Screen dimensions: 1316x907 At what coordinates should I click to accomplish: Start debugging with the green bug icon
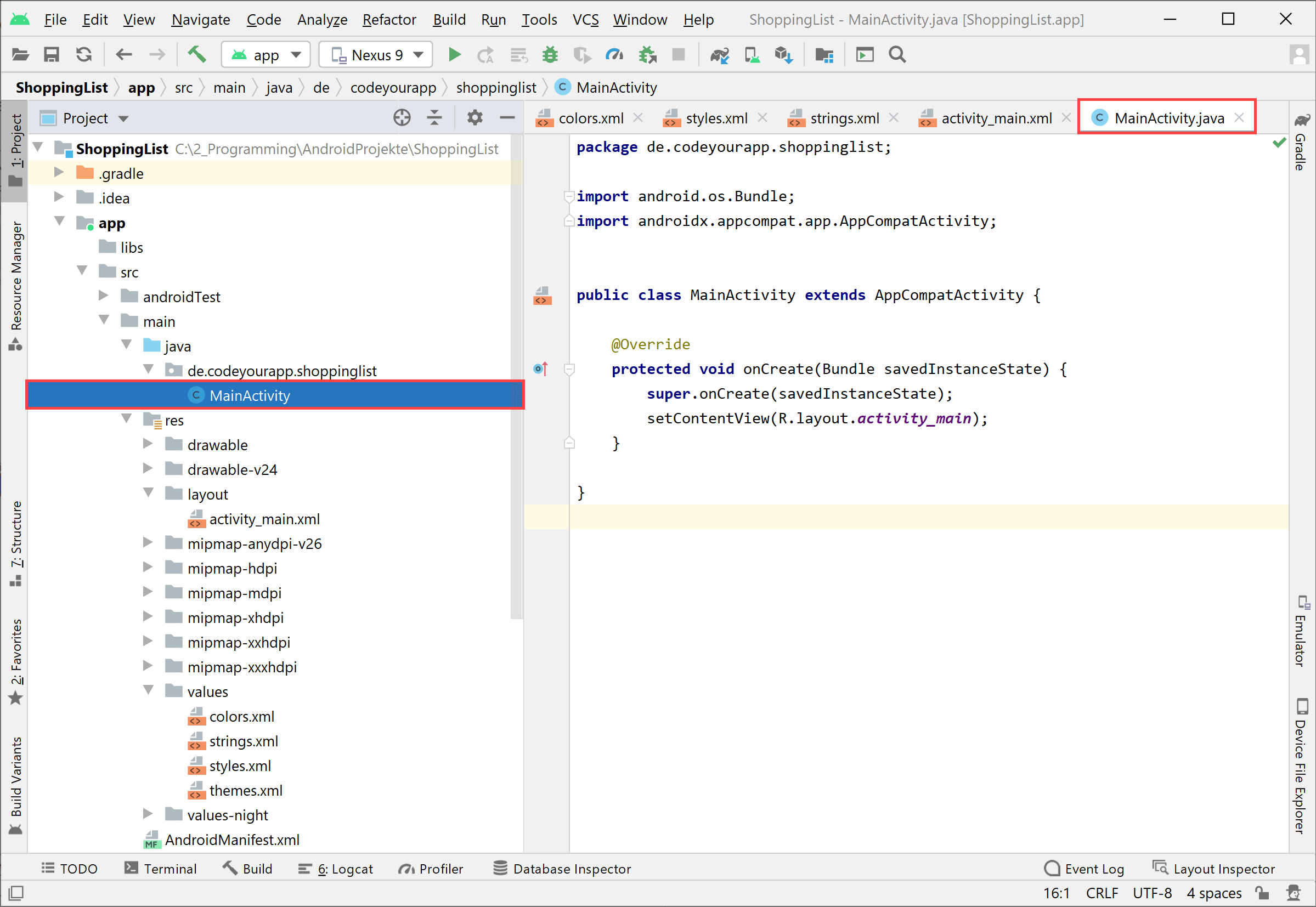(x=550, y=55)
